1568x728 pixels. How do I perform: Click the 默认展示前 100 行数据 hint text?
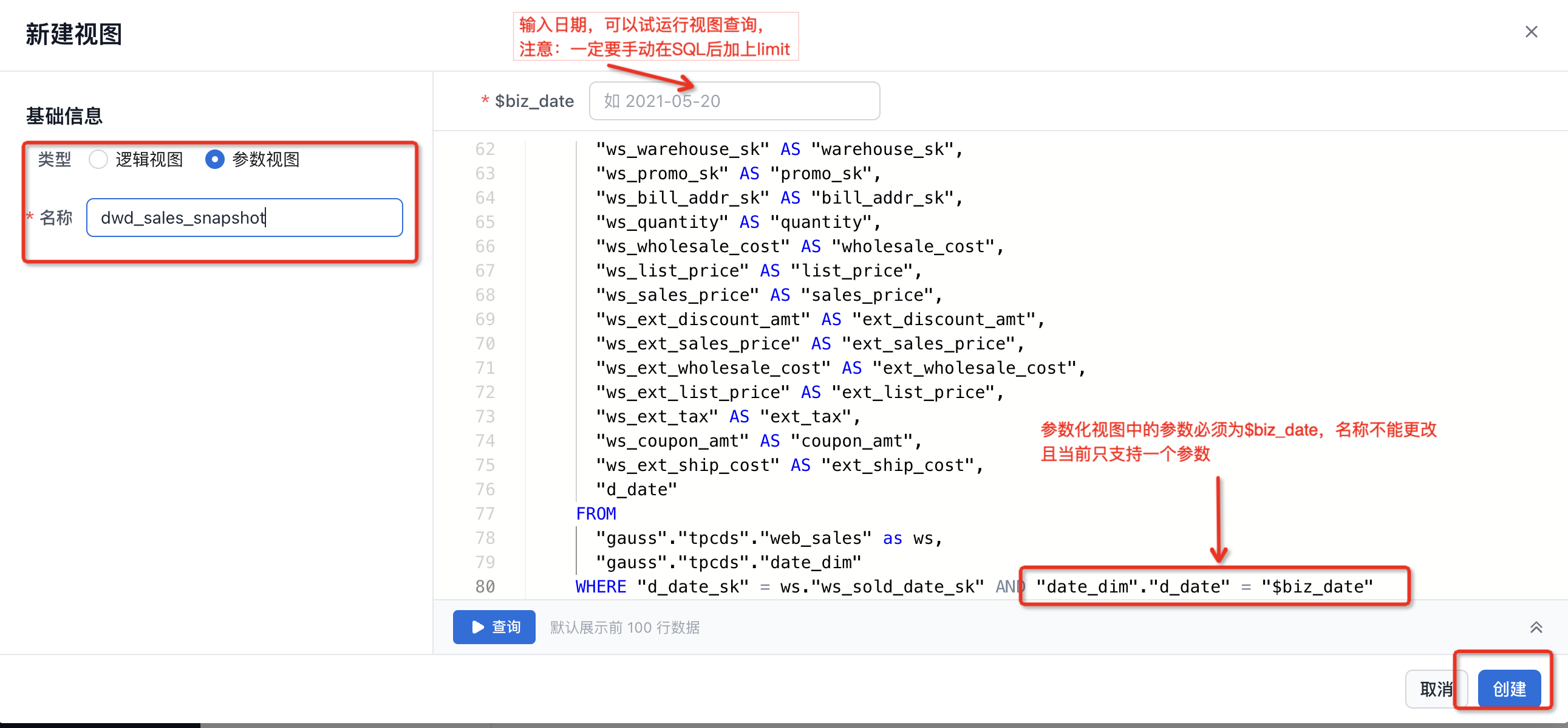tap(624, 628)
